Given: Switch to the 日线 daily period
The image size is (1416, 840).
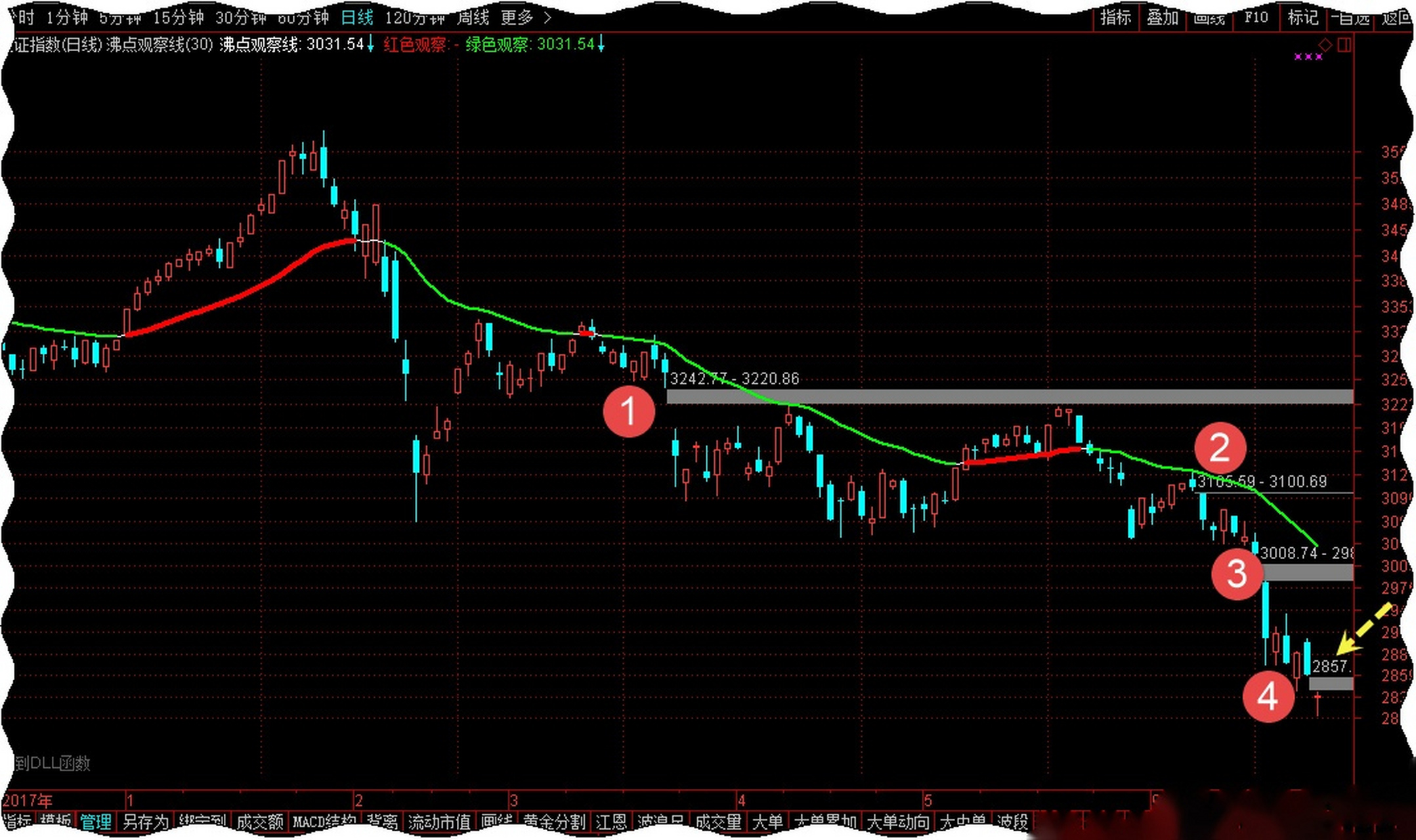Looking at the screenshot, I should click(357, 18).
